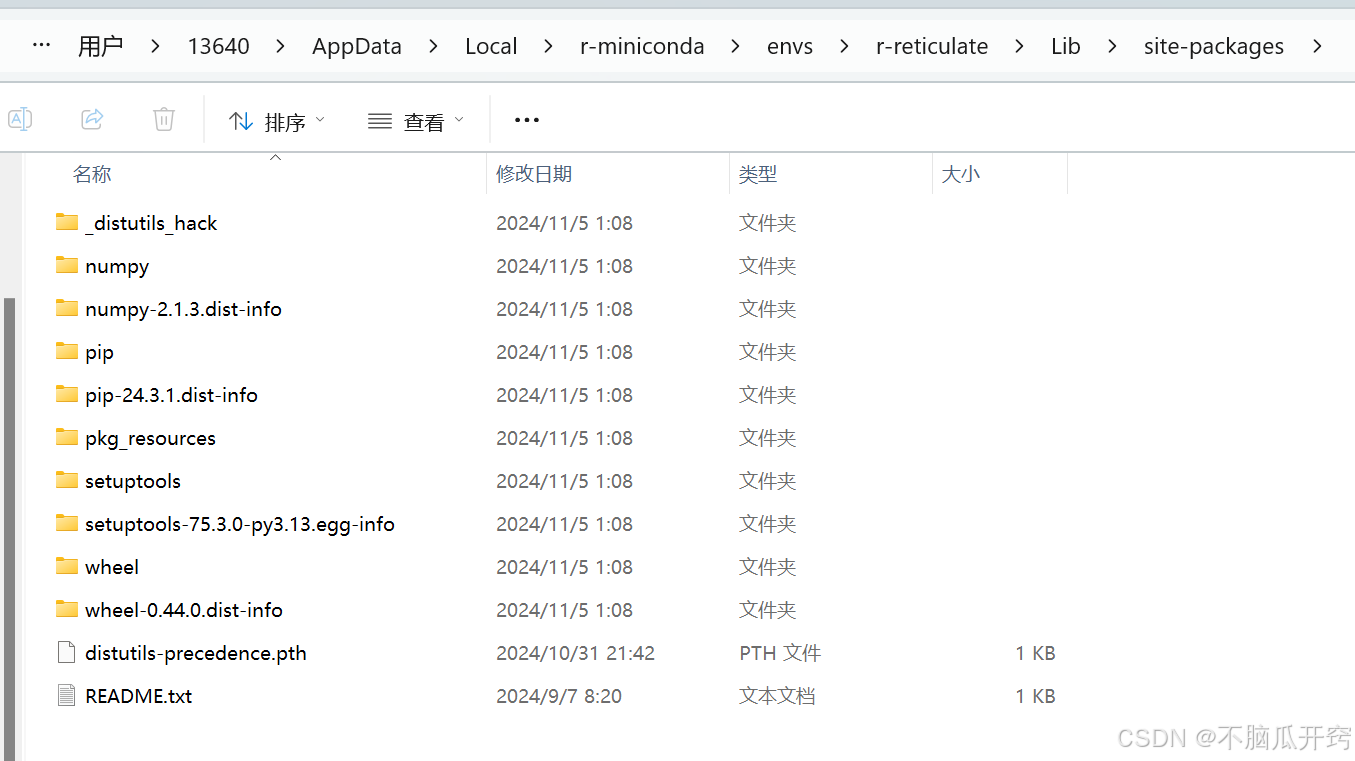Viewport: 1355px width, 761px height.
Task: Open the 排序 sort dropdown
Action: pyautogui.click(x=277, y=121)
